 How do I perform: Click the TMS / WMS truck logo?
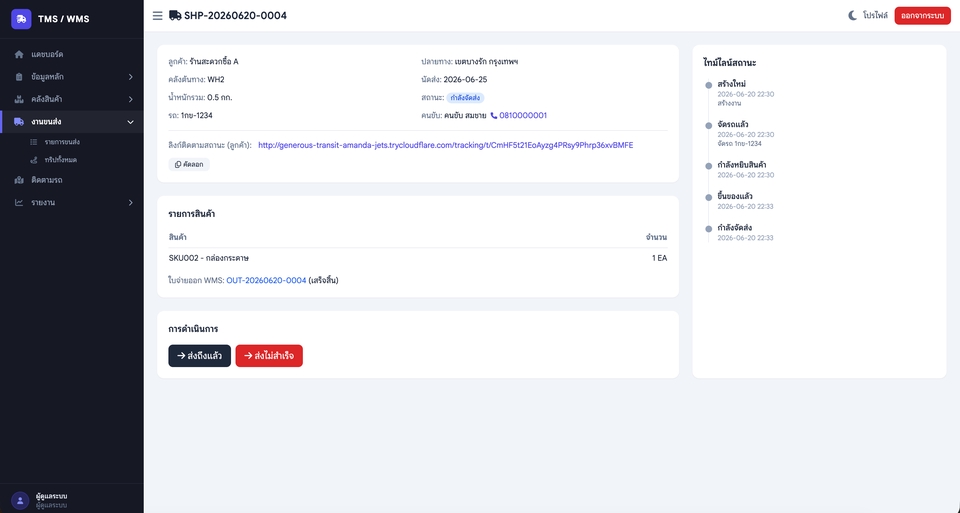point(21,19)
